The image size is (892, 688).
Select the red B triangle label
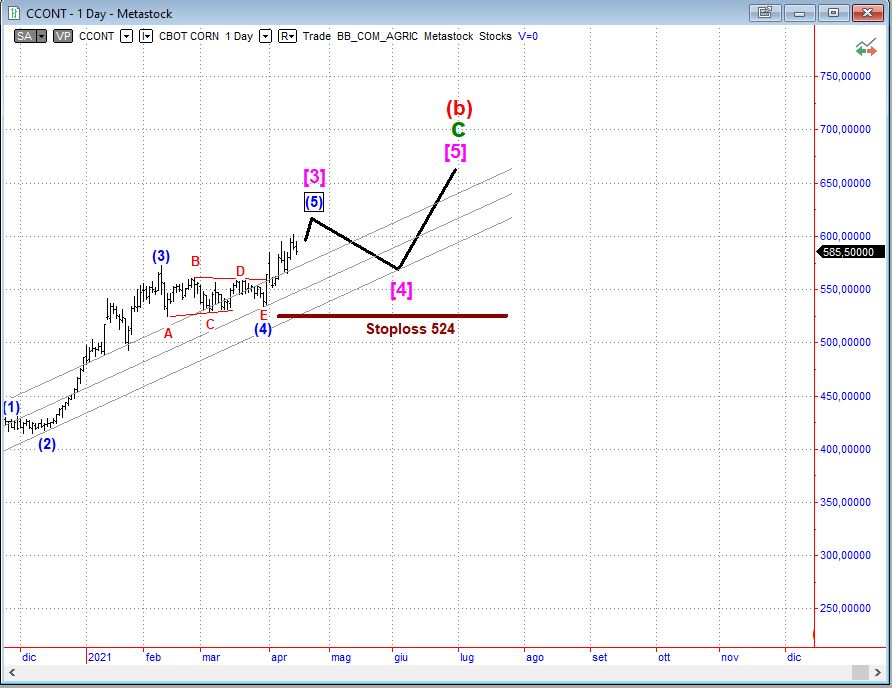[195, 262]
